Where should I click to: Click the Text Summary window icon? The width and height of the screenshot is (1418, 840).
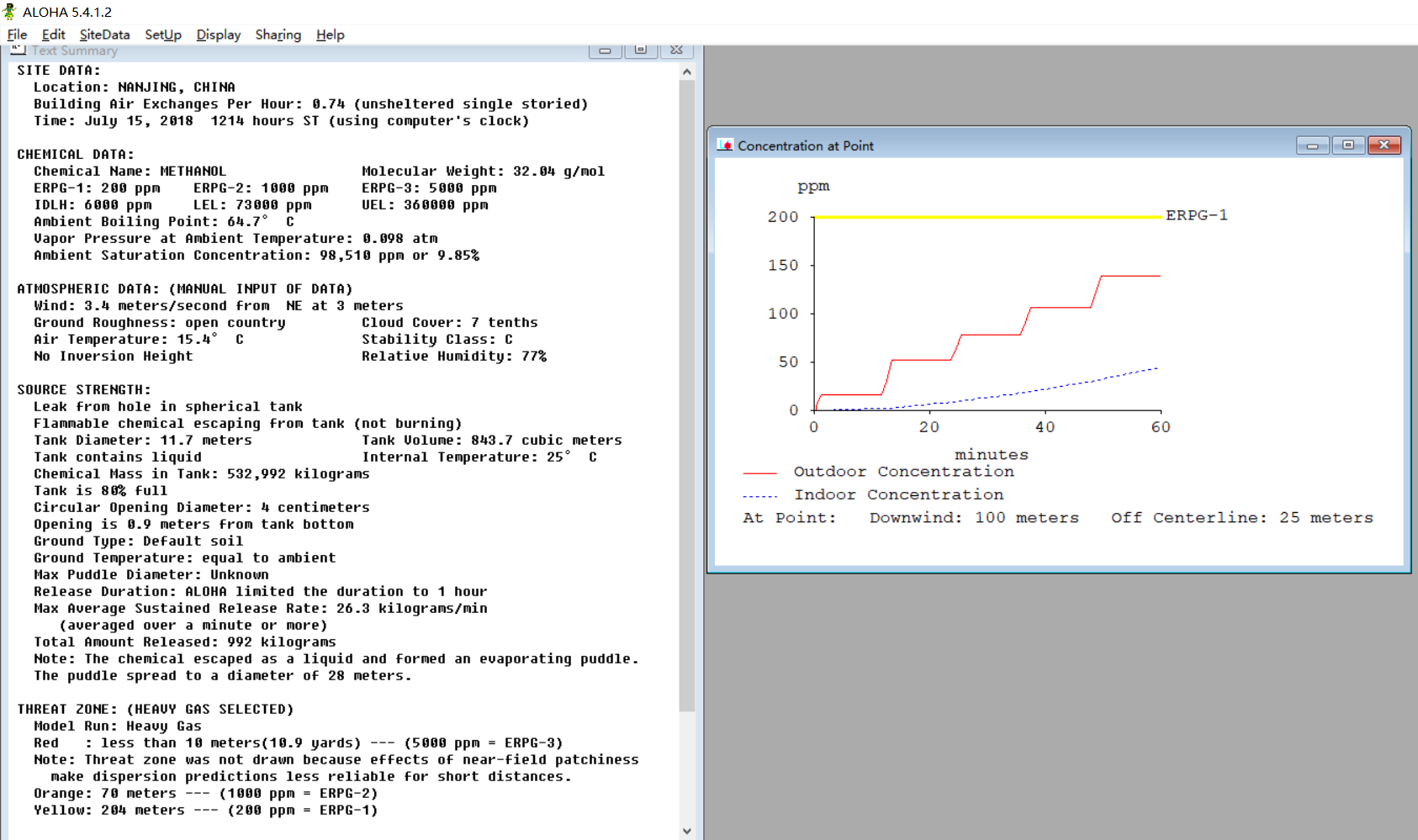click(x=19, y=50)
